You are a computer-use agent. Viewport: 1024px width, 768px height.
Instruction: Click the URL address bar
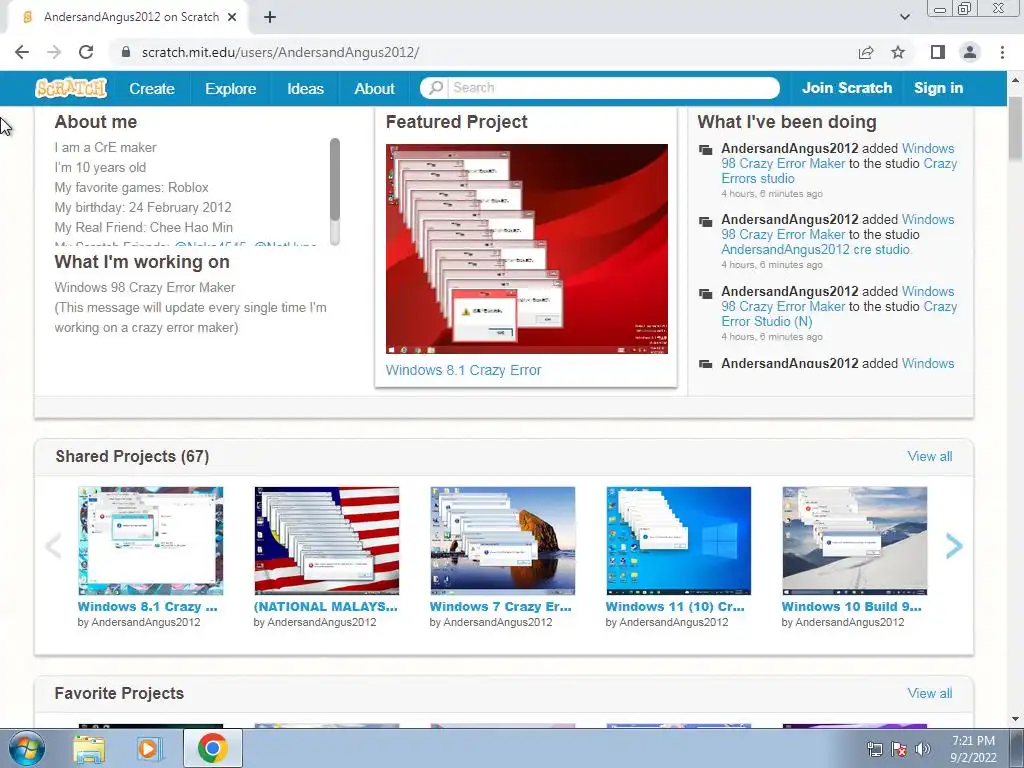483,52
